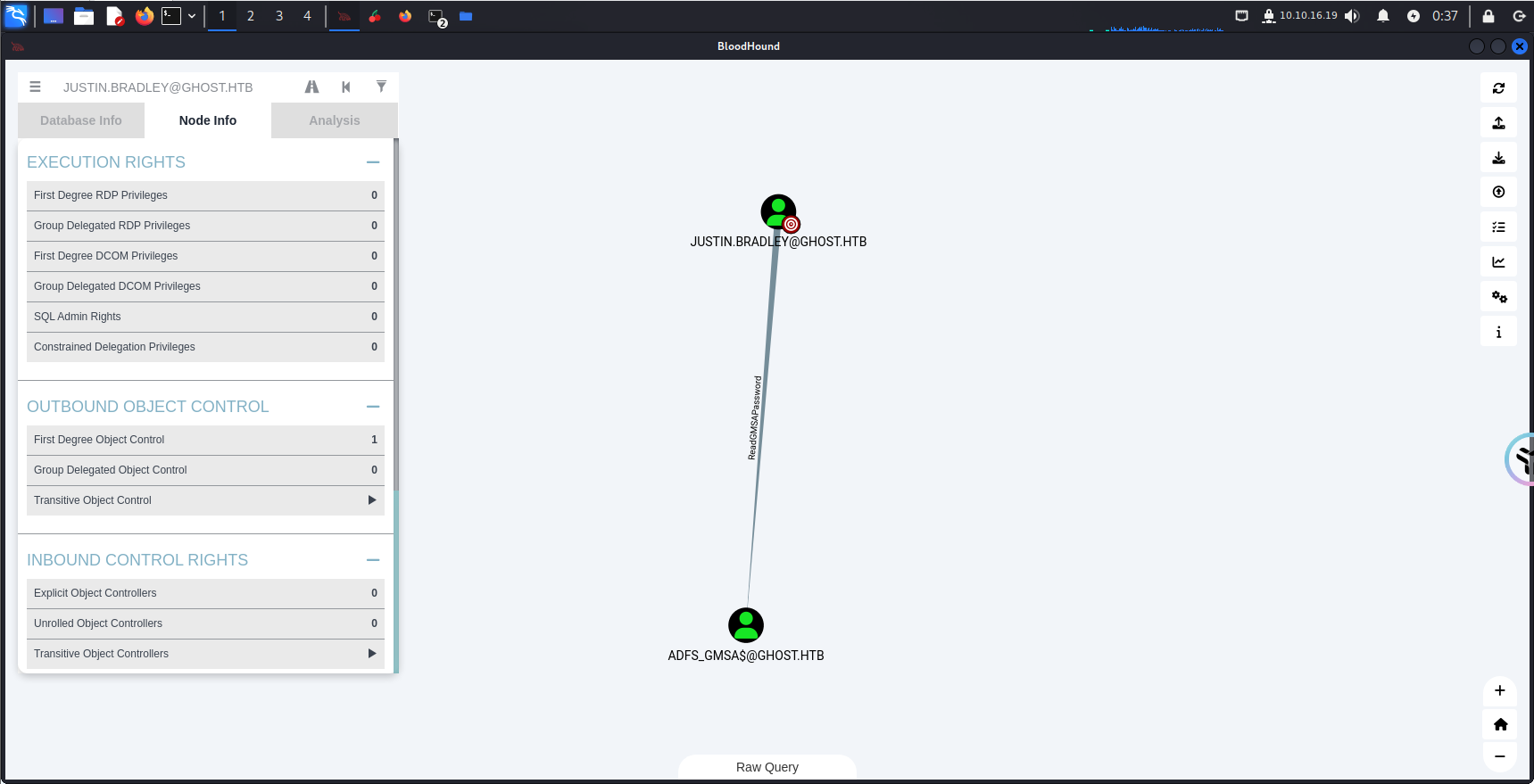Open the Settings gears icon
The image size is (1534, 784).
pyautogui.click(x=1498, y=297)
